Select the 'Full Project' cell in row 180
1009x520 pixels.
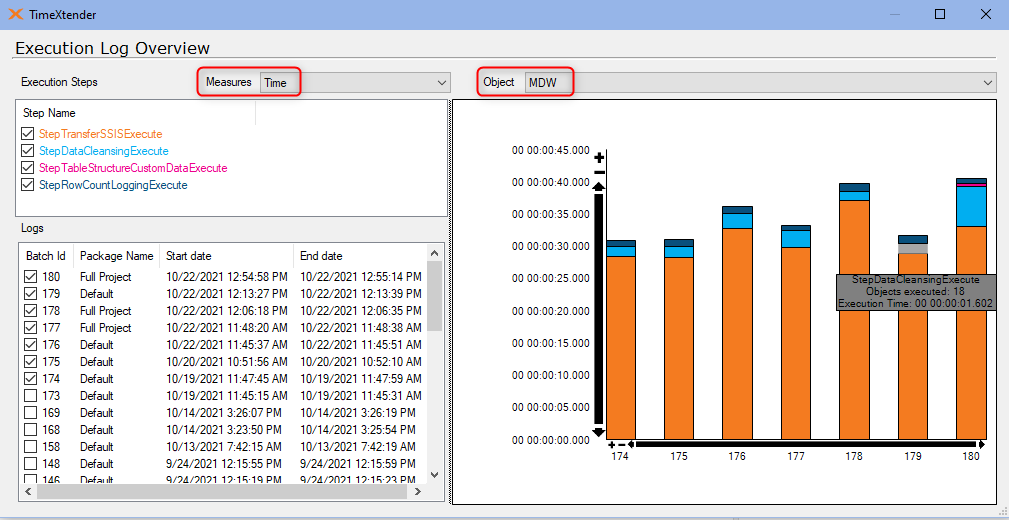106,277
